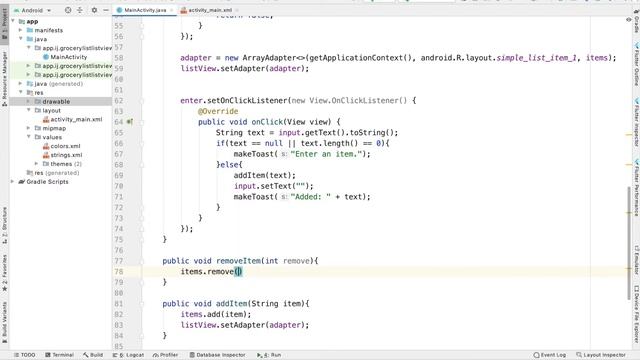Open the Profiler tool window
The height and width of the screenshot is (360, 640).
165,355
